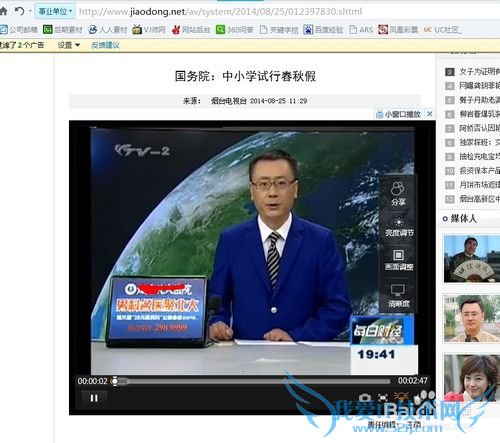Image resolution: width=500 pixels, height=443 pixels.
Task: Open the 媒体人 thumbnail of smiling woman
Action: pos(472,378)
